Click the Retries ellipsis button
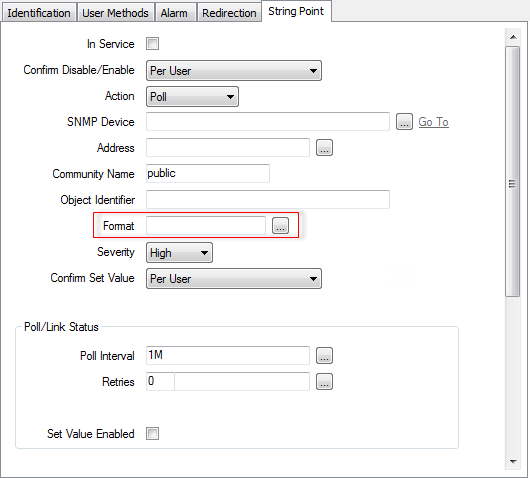This screenshot has width=530, height=478. [324, 382]
